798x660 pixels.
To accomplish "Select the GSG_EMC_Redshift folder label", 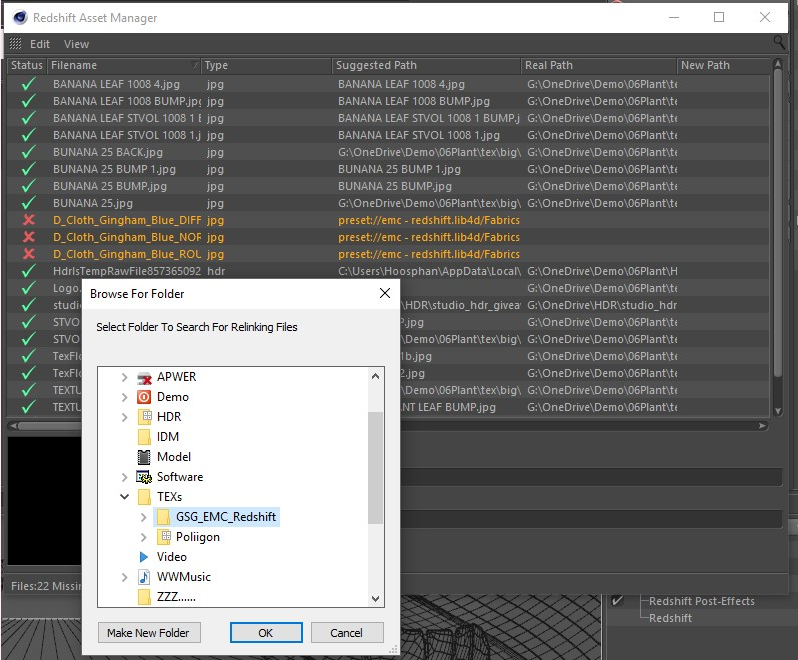I will [x=226, y=517].
